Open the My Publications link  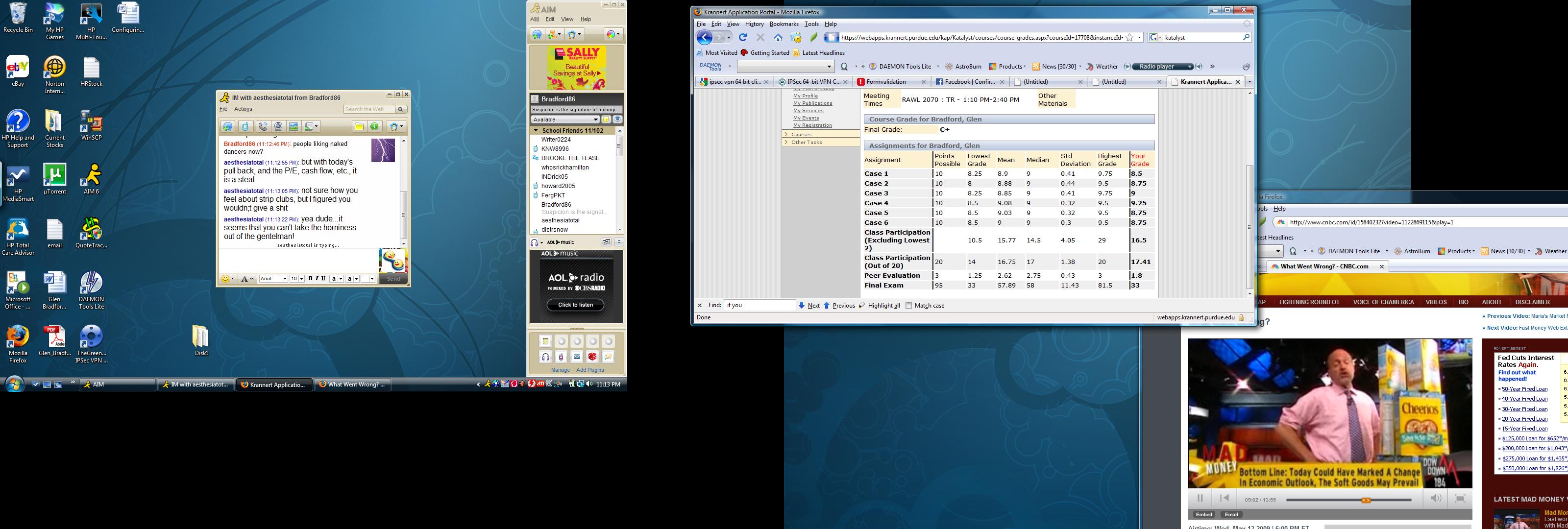click(812, 103)
